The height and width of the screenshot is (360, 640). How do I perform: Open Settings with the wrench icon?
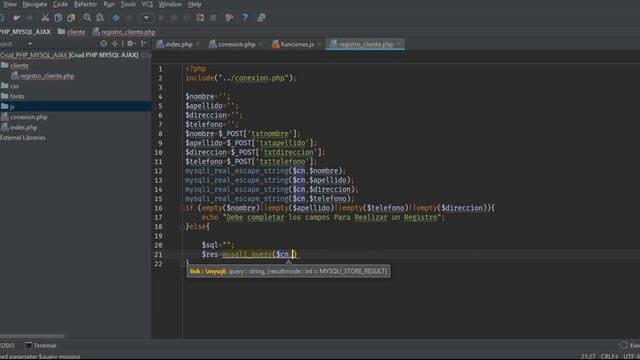(x=229, y=18)
